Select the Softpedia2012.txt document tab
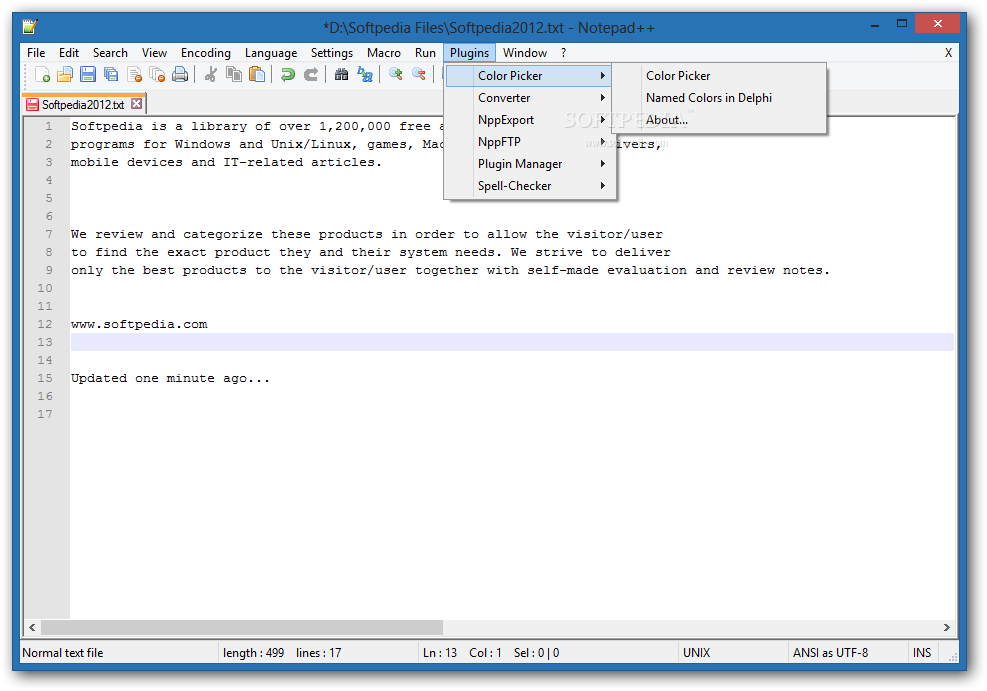The width and height of the screenshot is (987, 691). coord(82,104)
